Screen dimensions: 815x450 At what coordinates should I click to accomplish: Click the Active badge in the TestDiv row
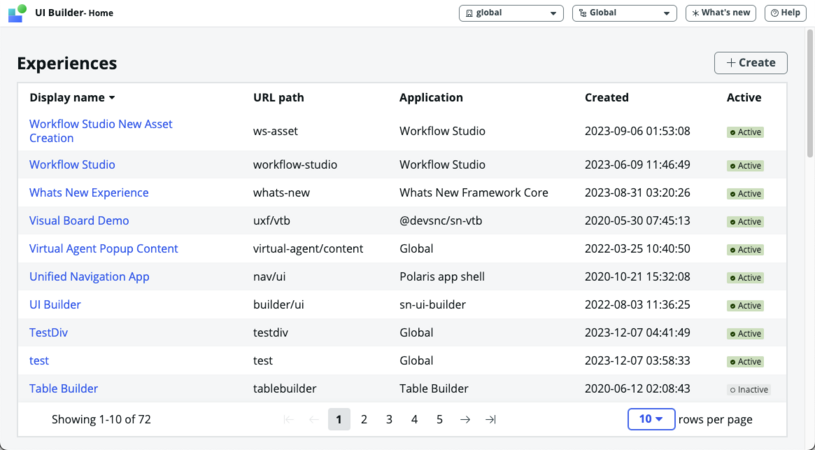point(745,334)
